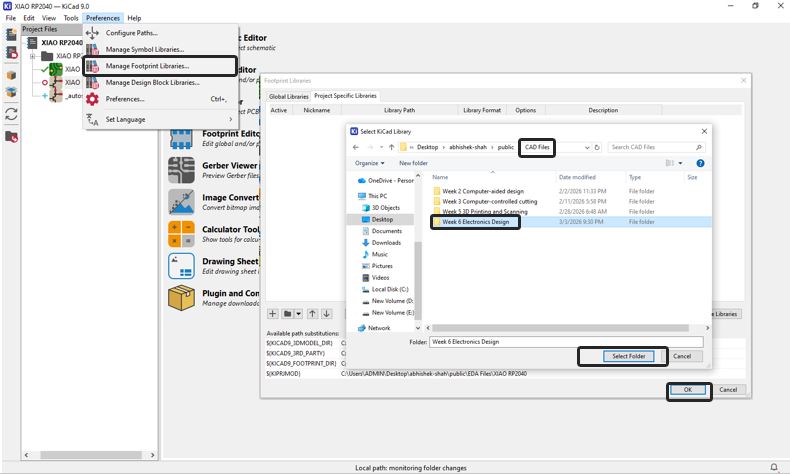The height and width of the screenshot is (474, 790).
Task: Click the New Project icon in left toolbar
Action: tap(11, 34)
